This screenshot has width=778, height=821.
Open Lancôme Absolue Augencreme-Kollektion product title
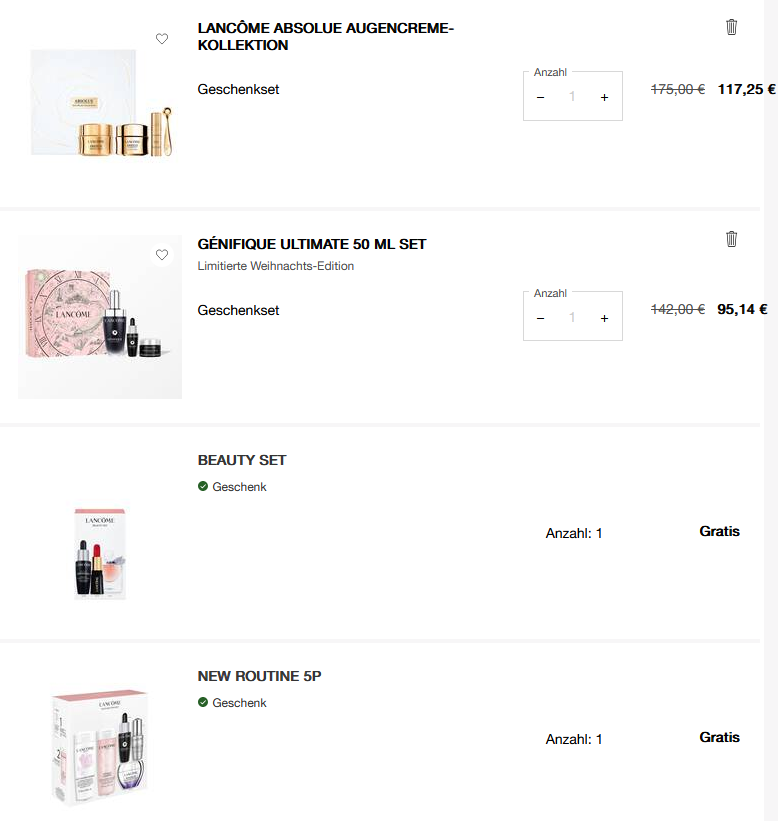(325, 37)
